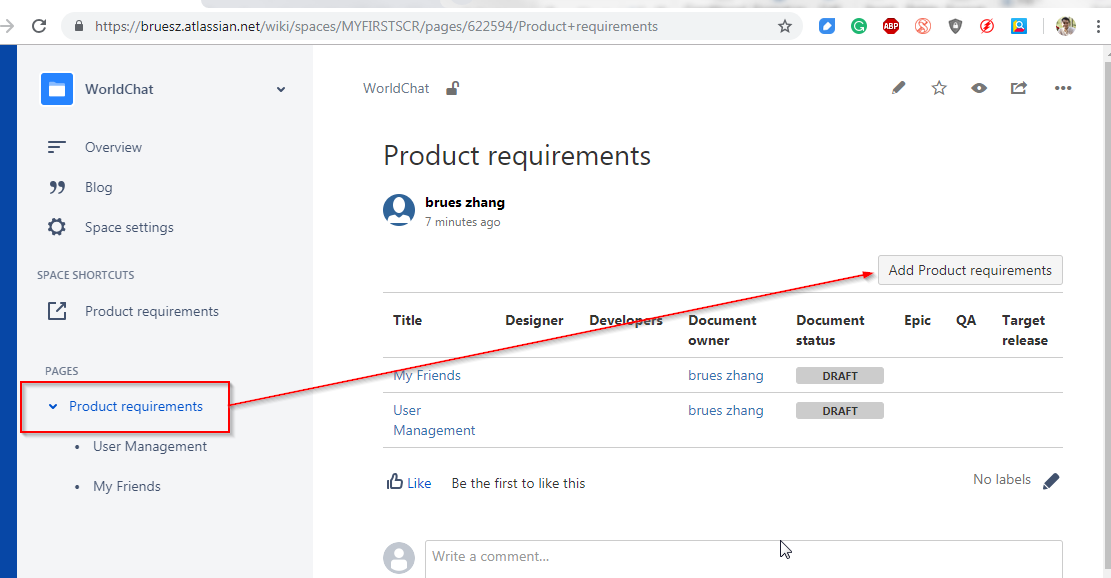Share this page using the share icon

pos(1019,88)
